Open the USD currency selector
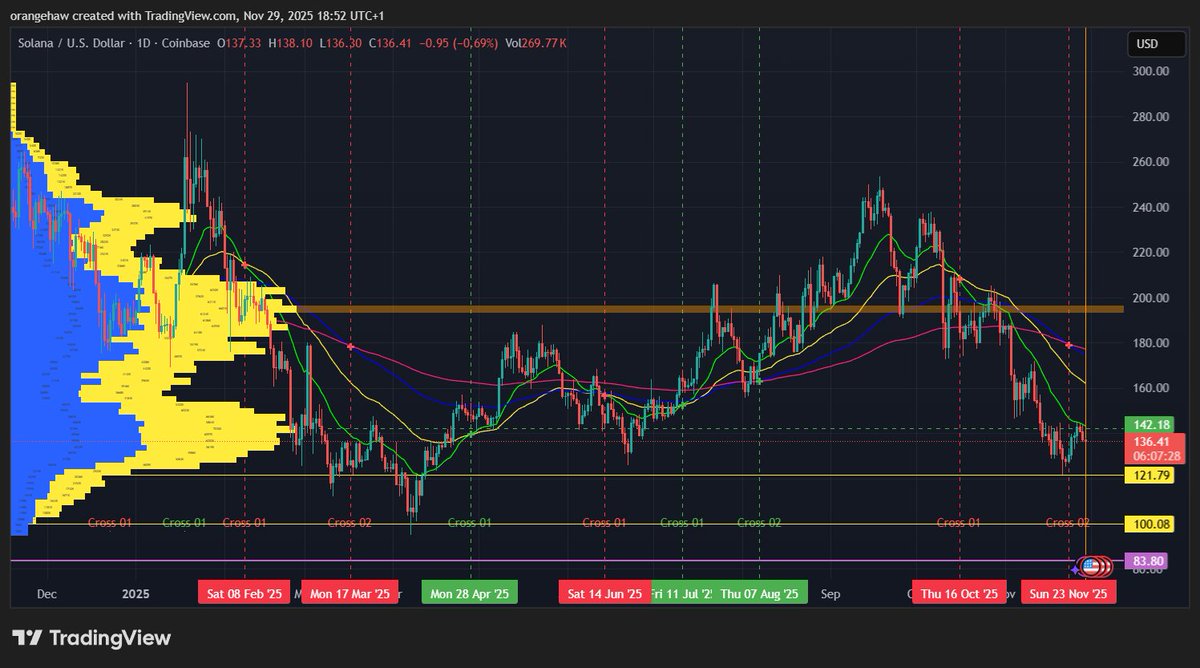The width and height of the screenshot is (1200, 668). [x=1156, y=43]
